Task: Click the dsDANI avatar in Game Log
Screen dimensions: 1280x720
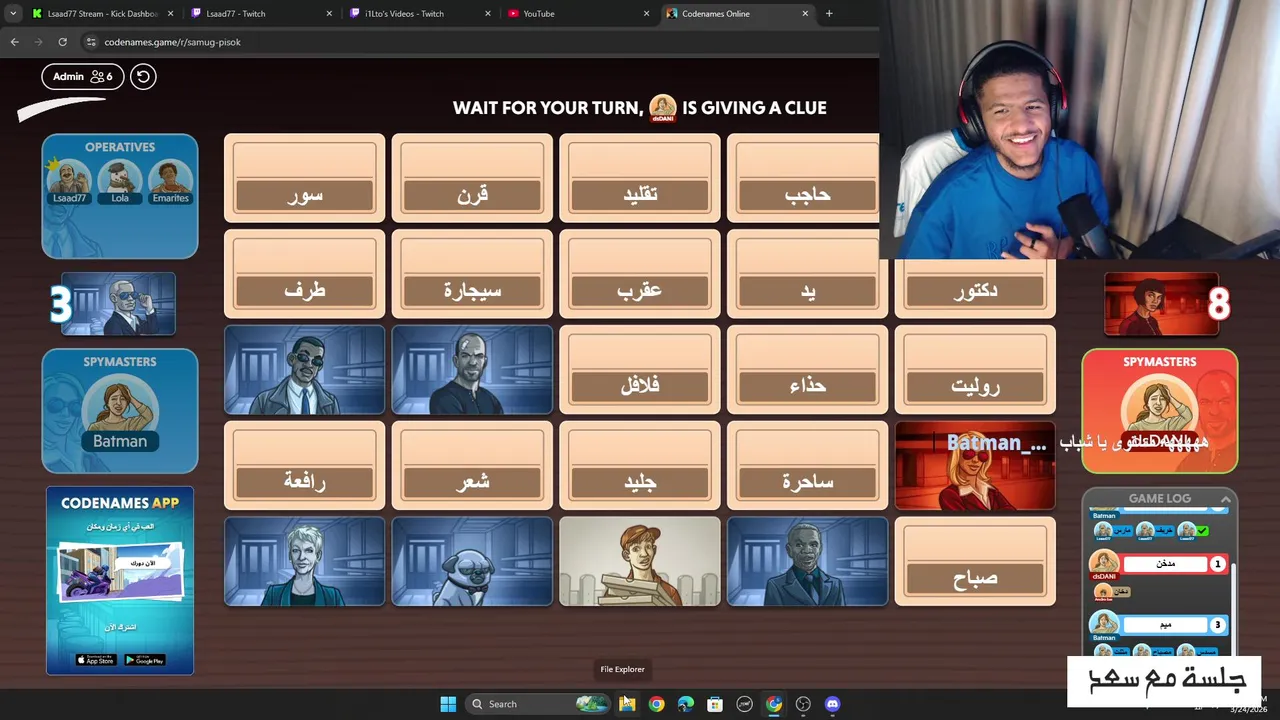Action: [1104, 563]
